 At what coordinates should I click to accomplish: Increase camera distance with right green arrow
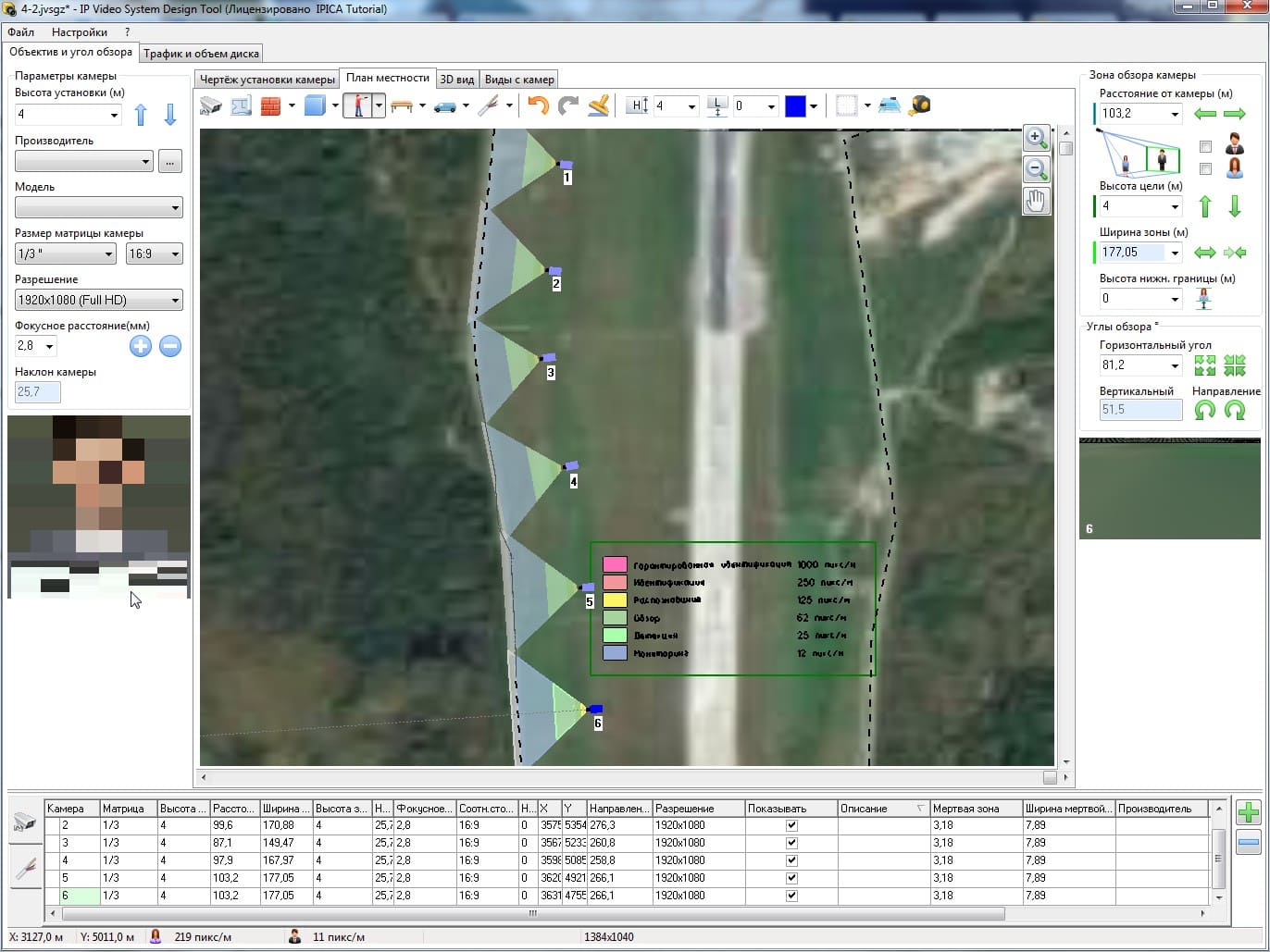(x=1235, y=114)
